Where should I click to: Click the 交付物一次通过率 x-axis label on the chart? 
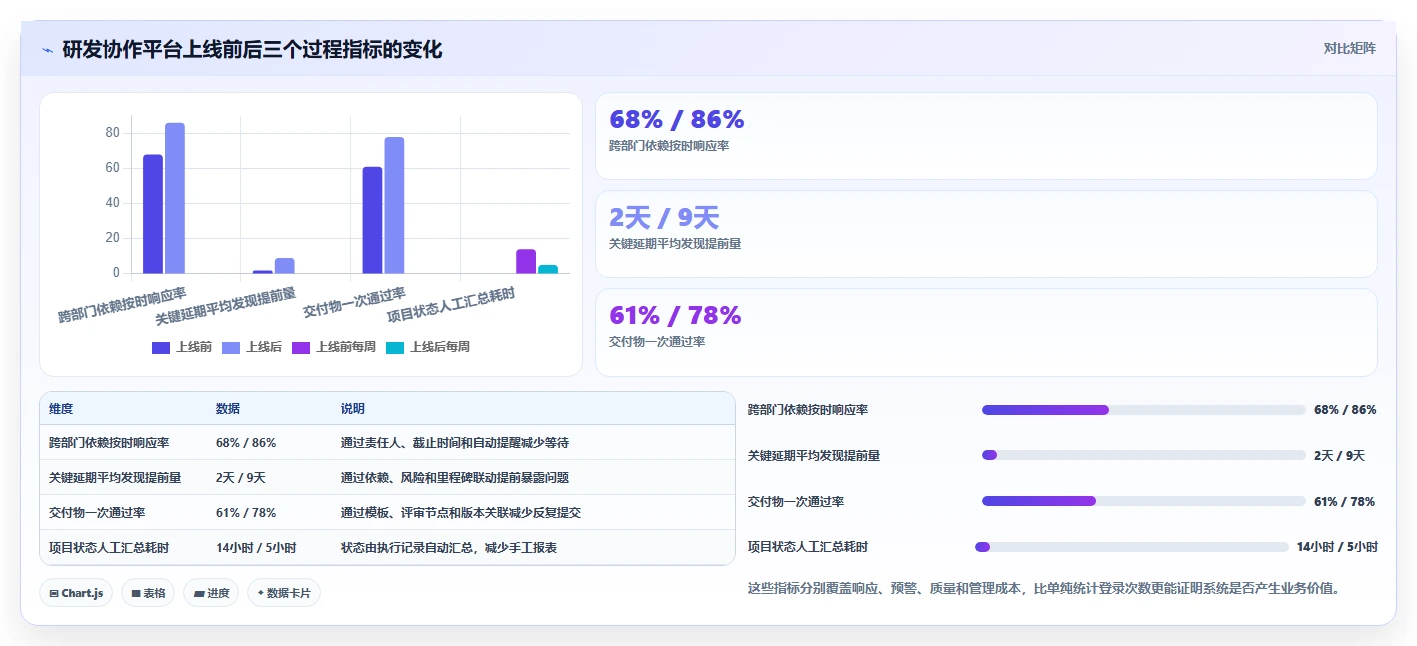(x=354, y=302)
